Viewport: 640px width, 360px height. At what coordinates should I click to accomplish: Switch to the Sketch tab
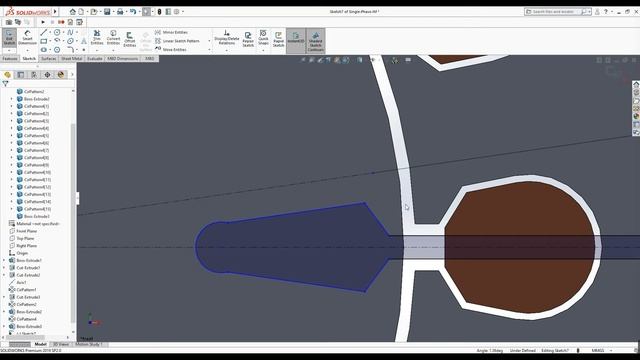(x=29, y=59)
